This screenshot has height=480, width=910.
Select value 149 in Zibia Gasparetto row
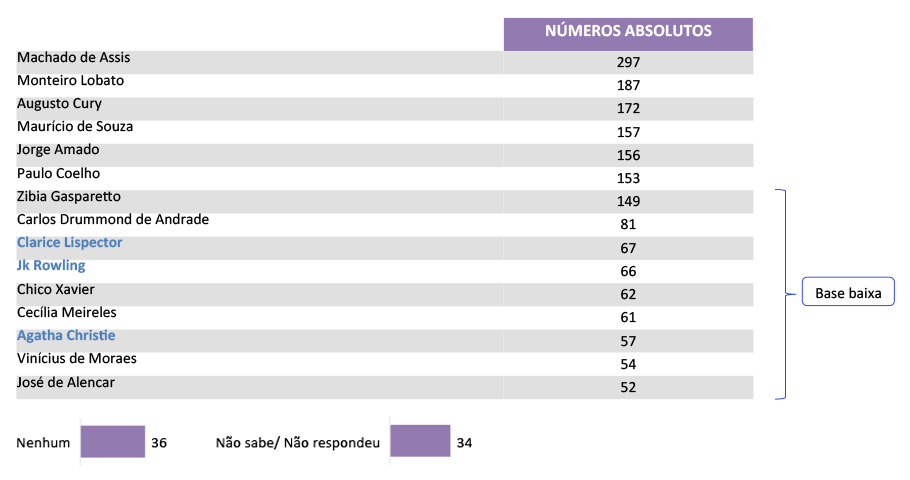[x=628, y=201]
